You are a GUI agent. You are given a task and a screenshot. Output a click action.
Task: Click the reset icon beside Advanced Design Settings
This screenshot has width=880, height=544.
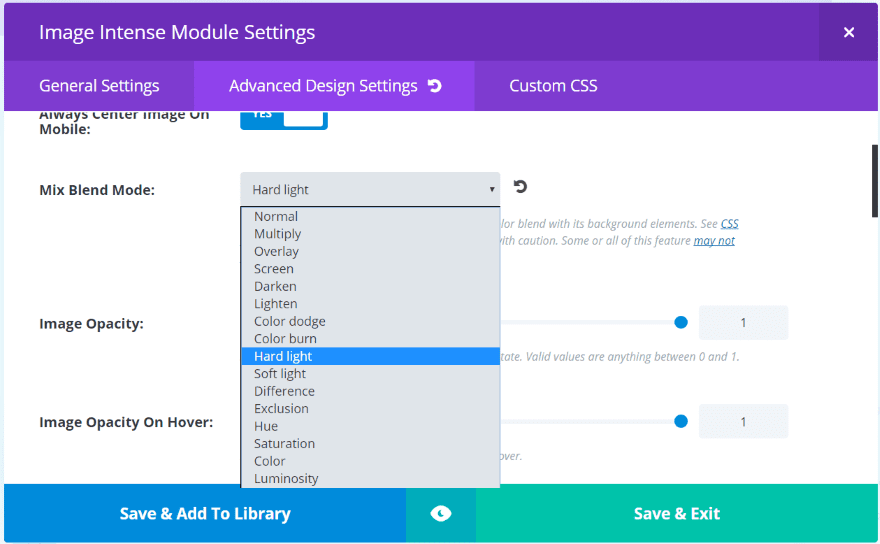coord(434,86)
